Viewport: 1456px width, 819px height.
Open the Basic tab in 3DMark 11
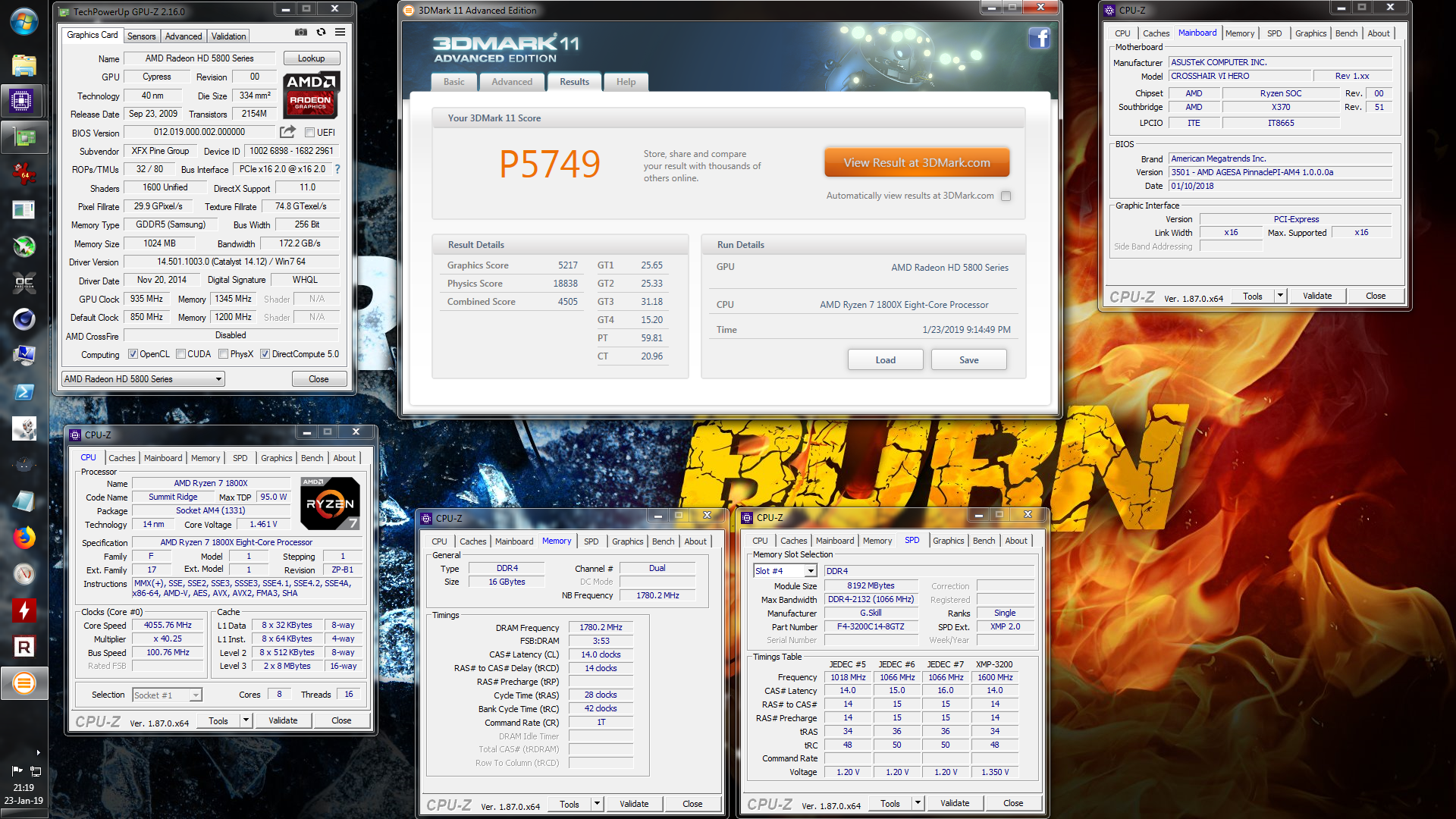(454, 82)
